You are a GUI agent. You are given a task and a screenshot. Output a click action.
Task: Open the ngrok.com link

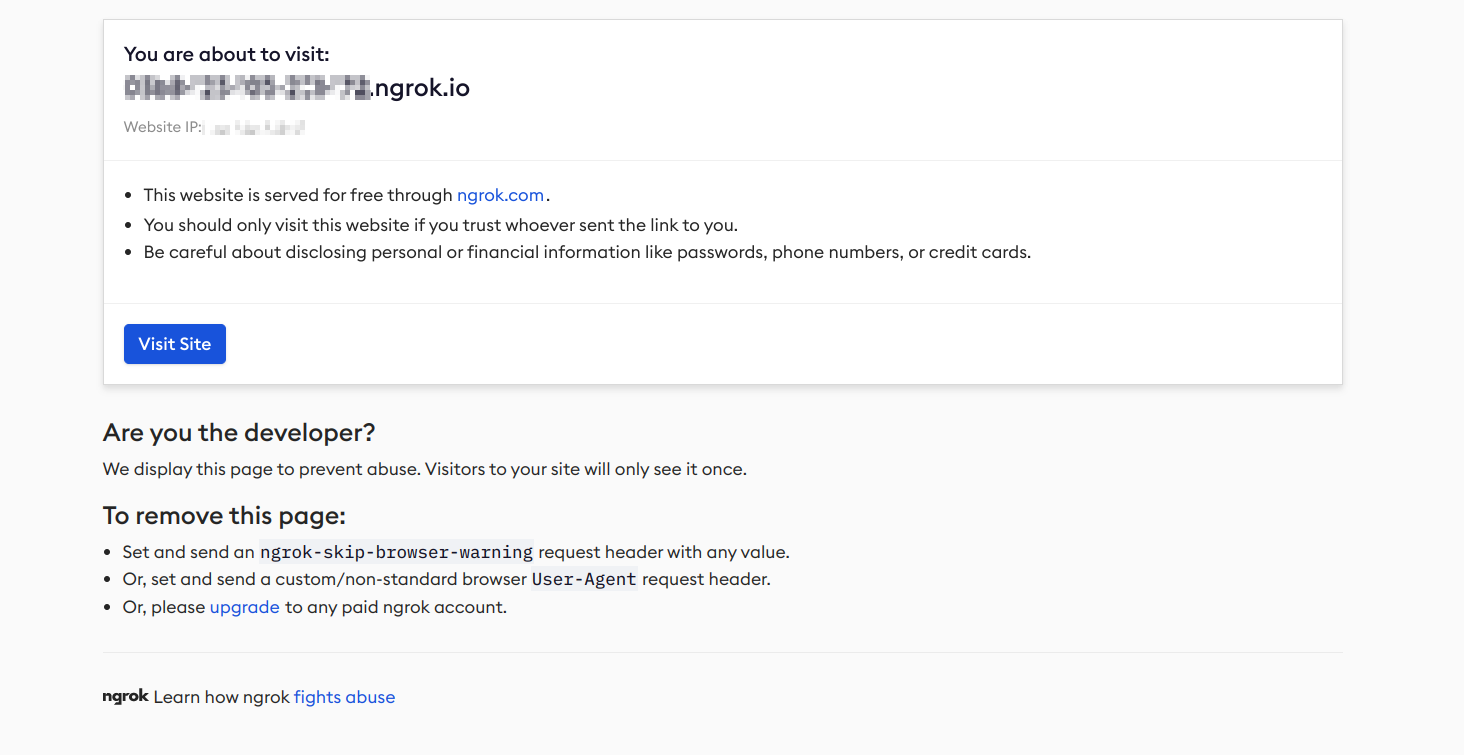(x=500, y=195)
